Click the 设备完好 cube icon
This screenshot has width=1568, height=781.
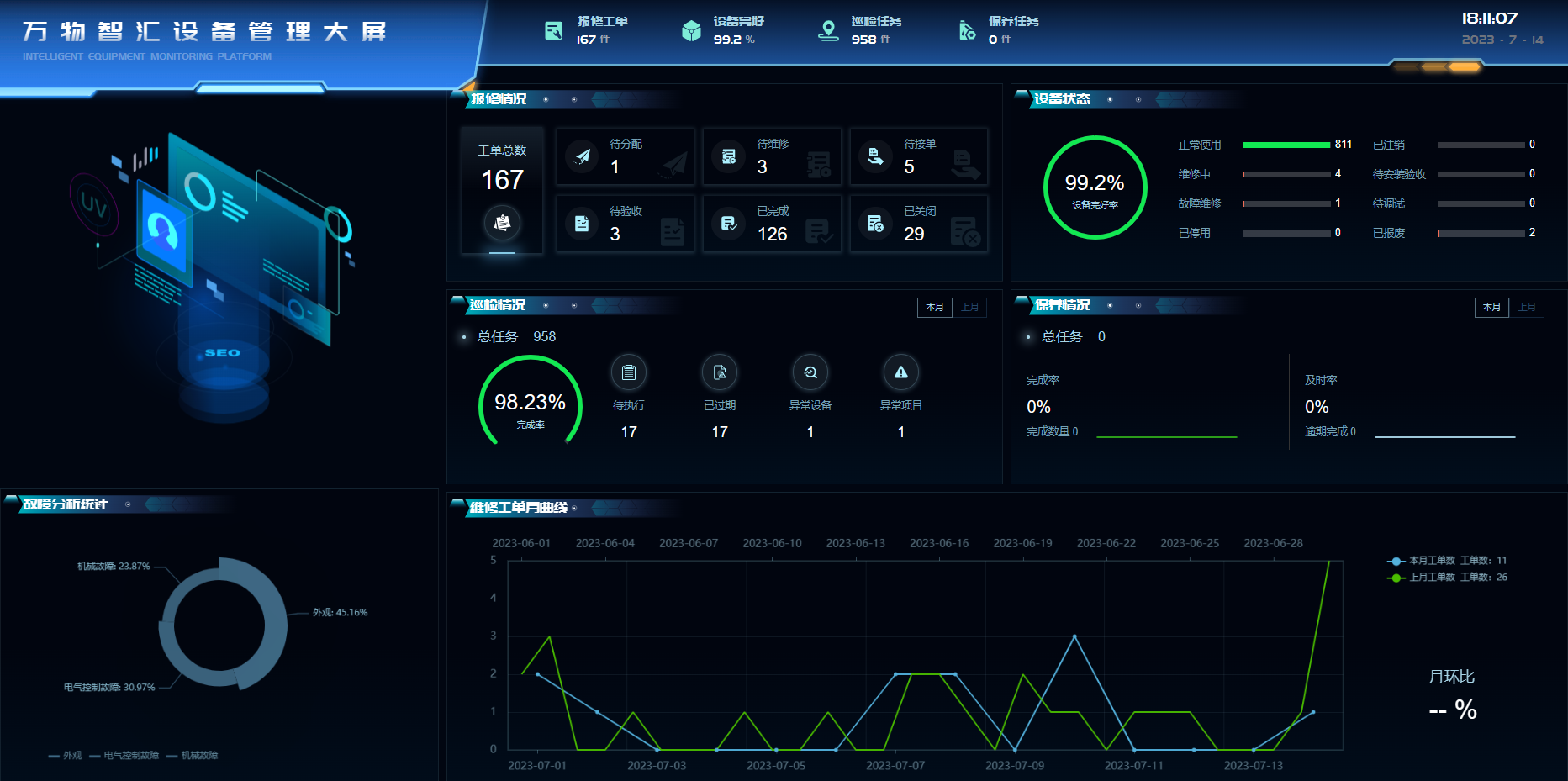tap(691, 31)
